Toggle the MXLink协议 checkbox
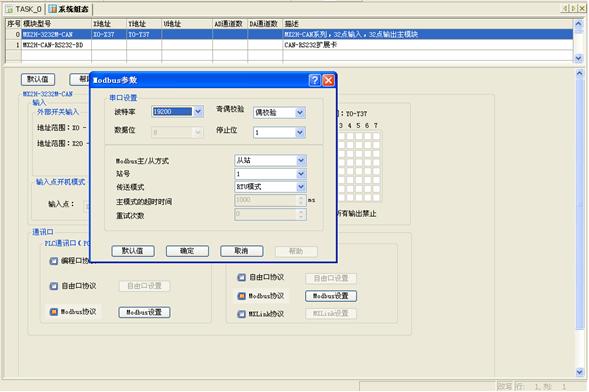 click(242, 314)
